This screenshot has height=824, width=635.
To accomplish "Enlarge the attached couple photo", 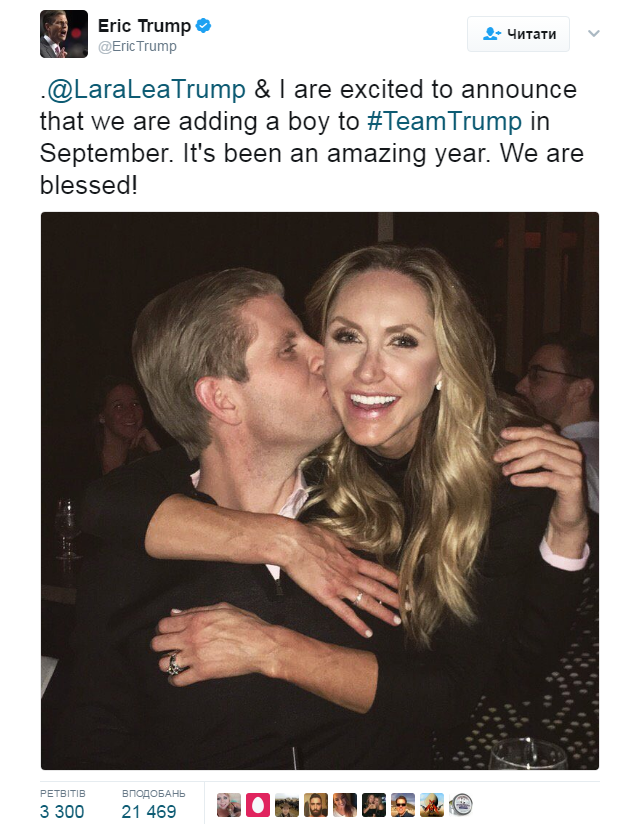I will (x=320, y=491).
